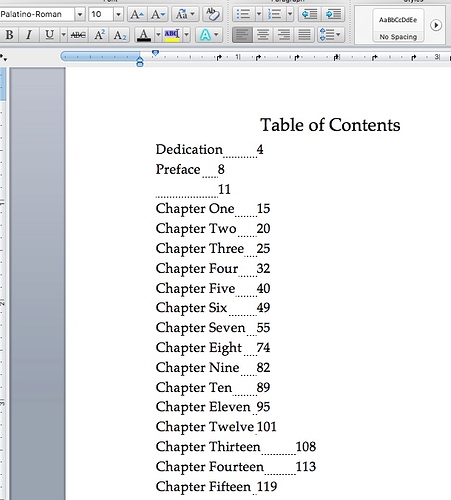The width and height of the screenshot is (451, 500).
Task: Click the tab stop type selector on ruler
Action: (x=4, y=58)
